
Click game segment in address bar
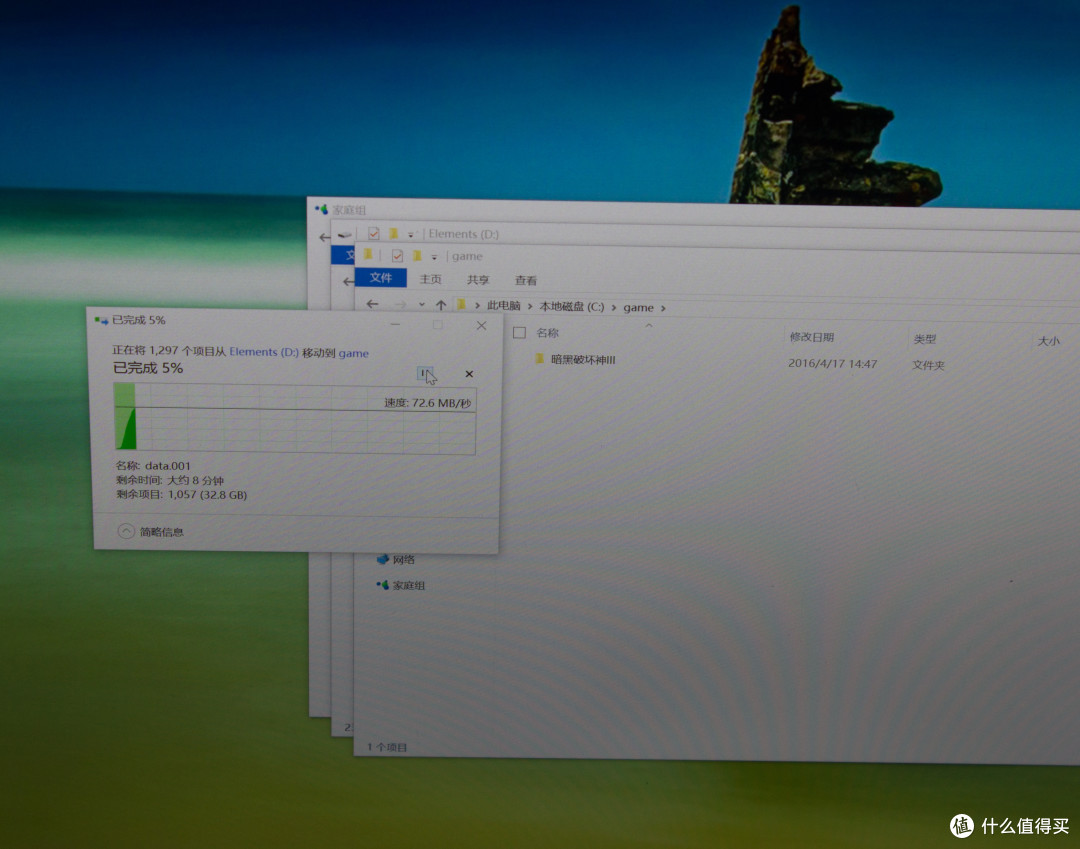pos(638,308)
